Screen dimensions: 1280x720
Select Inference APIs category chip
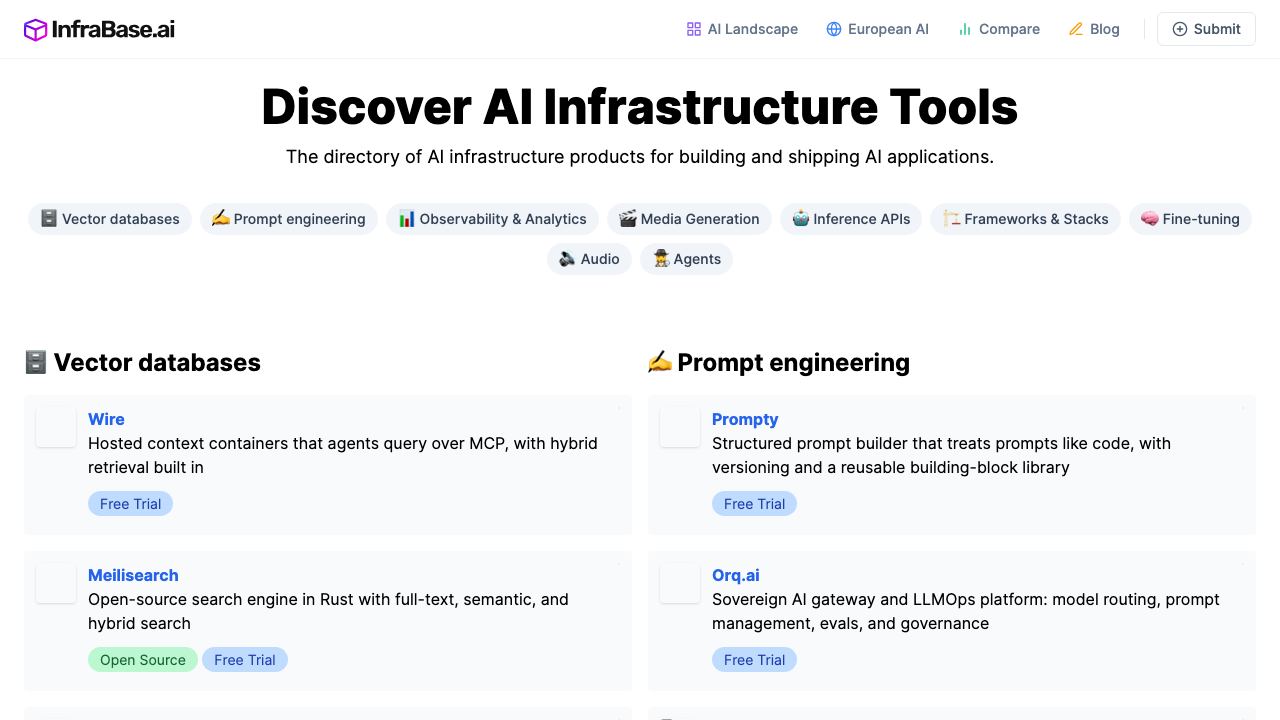[x=851, y=219]
